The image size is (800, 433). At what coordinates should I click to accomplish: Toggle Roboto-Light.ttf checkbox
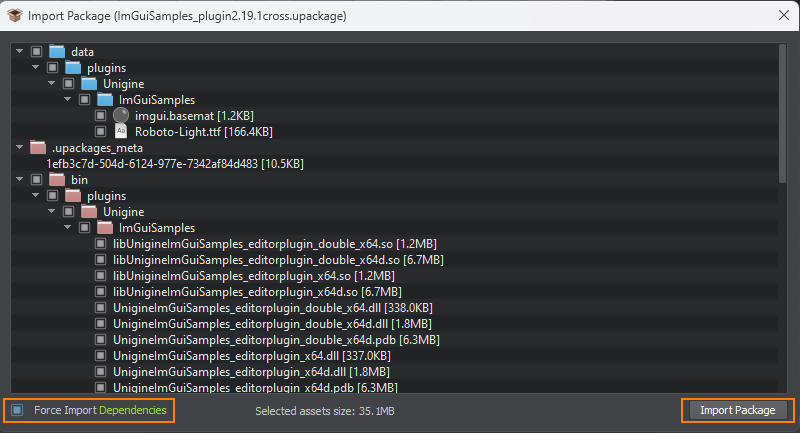[x=101, y=132]
